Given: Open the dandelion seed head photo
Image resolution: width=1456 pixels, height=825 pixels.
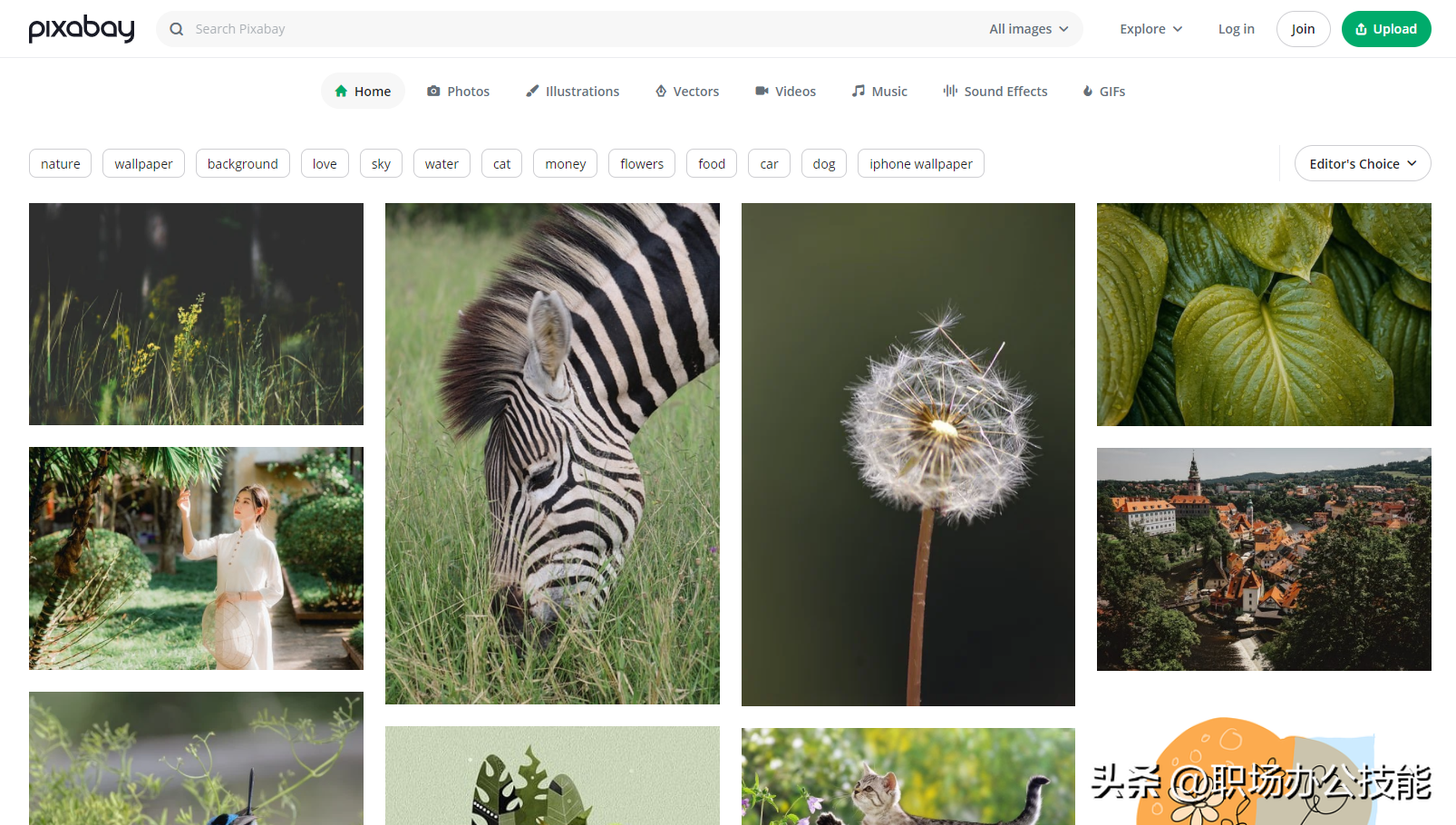Looking at the screenshot, I should click(908, 454).
